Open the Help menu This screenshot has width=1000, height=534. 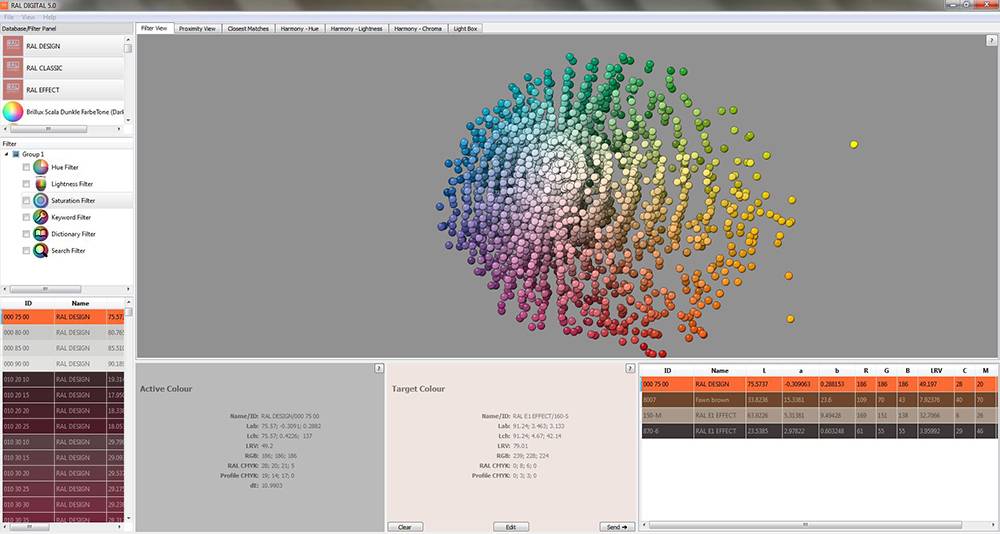49,18
